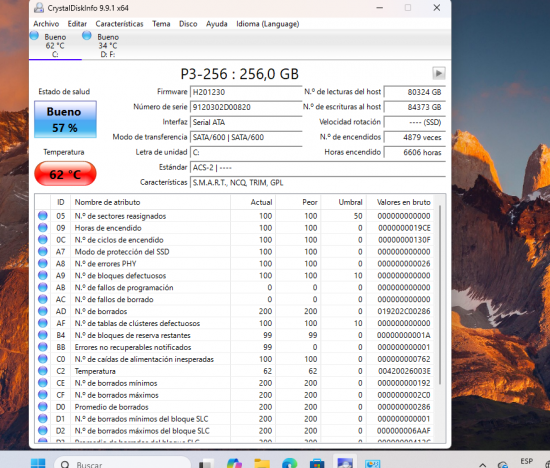This screenshot has height=468, width=550.
Task: Click the raw value 019202C00286
Action: coord(404,311)
